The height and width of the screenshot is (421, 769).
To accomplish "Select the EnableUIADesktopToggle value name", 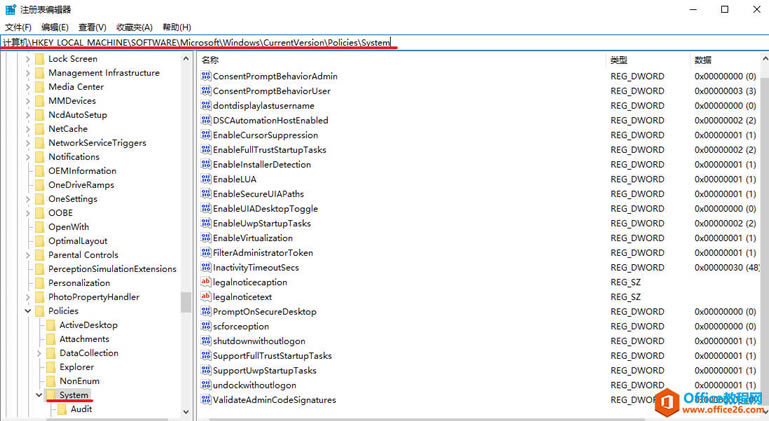I will pyautogui.click(x=265, y=209).
